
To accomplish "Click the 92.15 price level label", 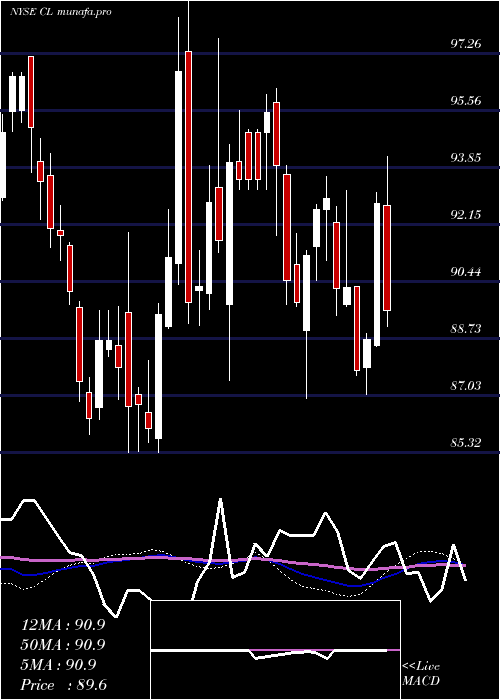I will pyautogui.click(x=467, y=215).
